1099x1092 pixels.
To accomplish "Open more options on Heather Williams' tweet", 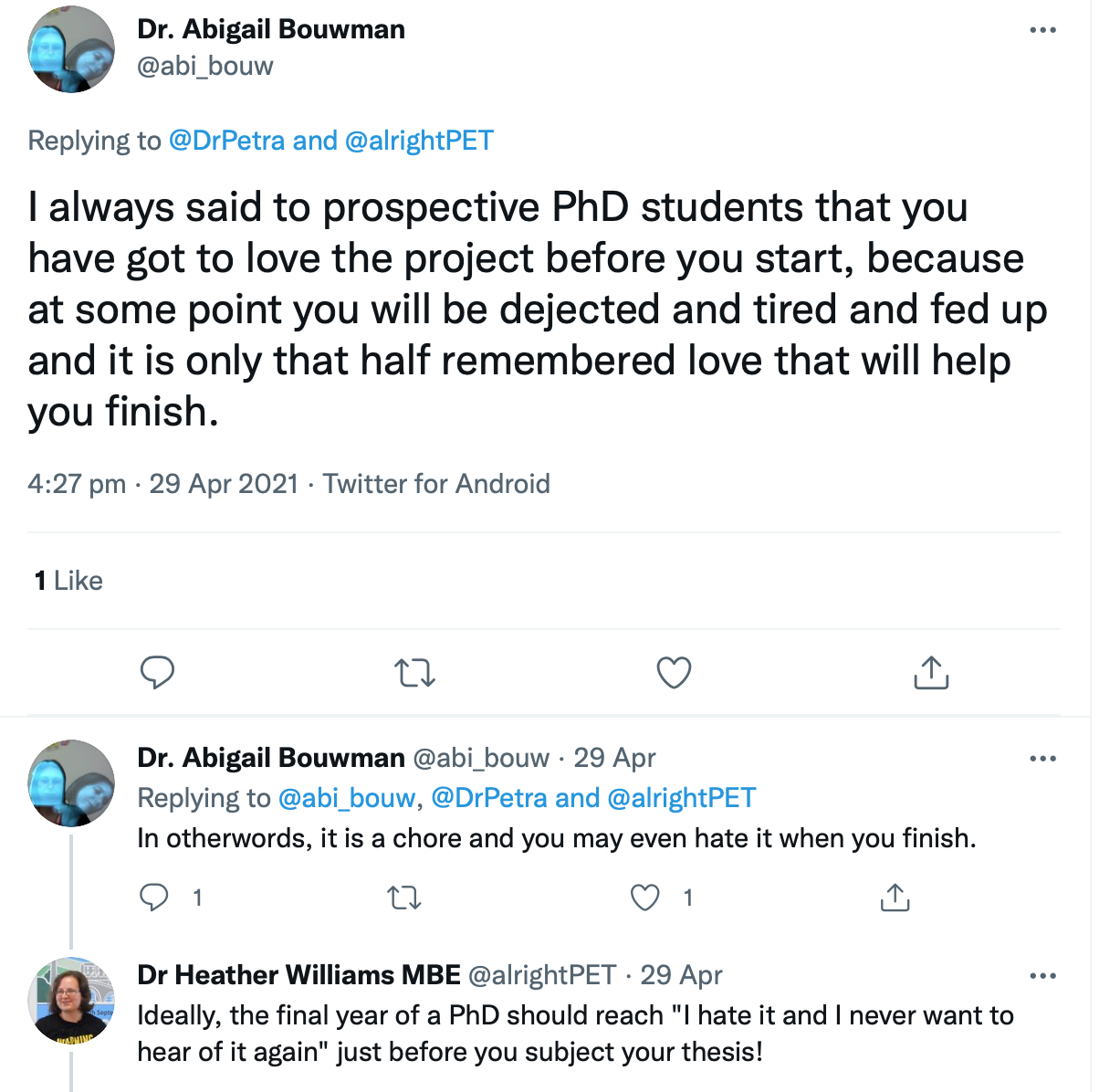I will point(1042,976).
